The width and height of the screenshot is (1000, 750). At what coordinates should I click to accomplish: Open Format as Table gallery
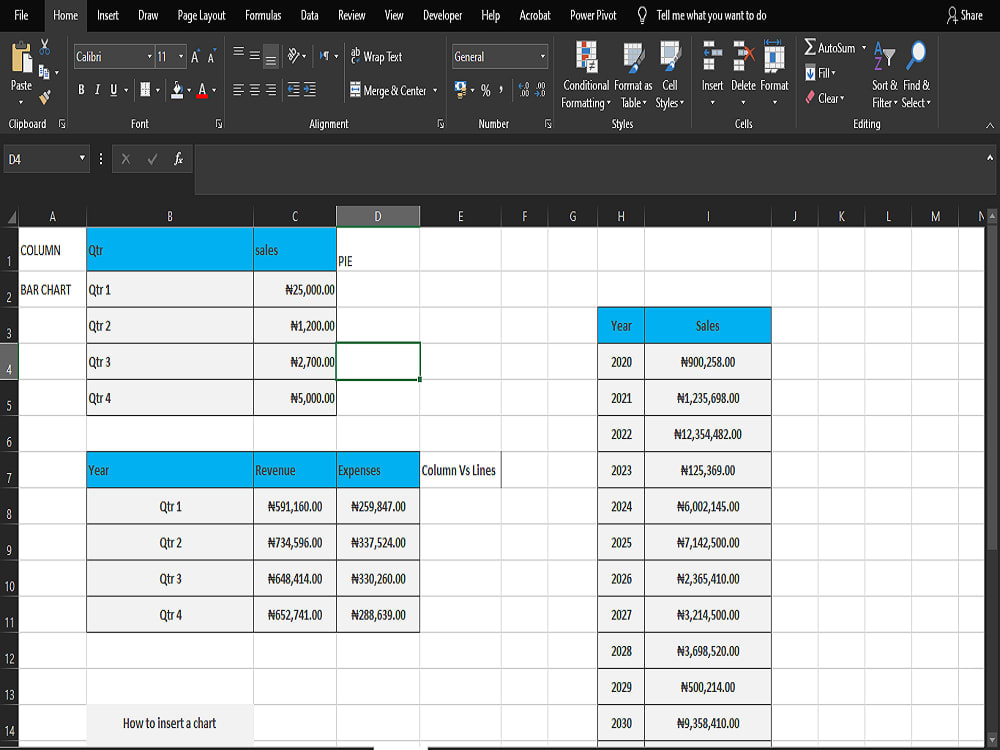tap(633, 75)
